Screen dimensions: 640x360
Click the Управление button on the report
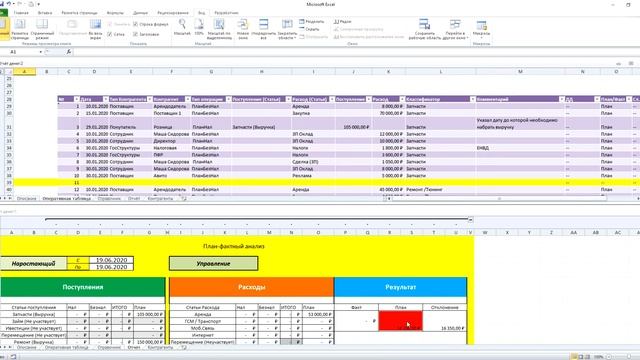[213, 264]
